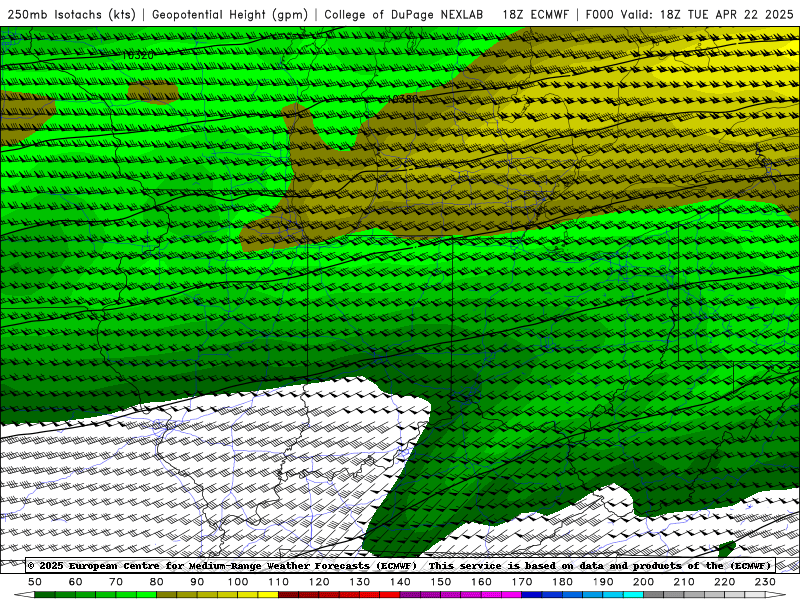The width and height of the screenshot is (800, 600).
Task: Click the 70 label on the isotach scale
Action: 116,582
